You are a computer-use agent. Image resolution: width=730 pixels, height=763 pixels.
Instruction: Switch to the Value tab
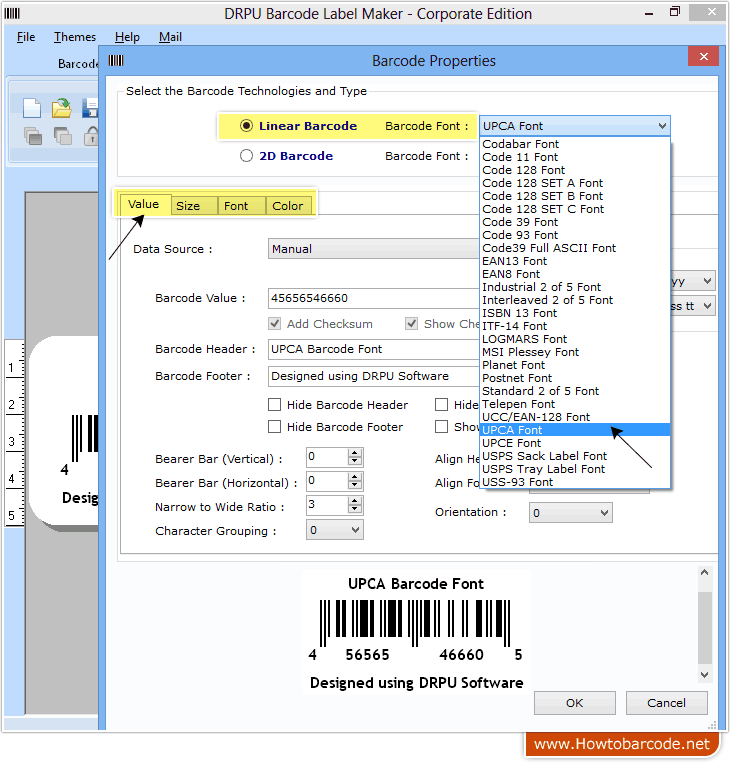(144, 204)
